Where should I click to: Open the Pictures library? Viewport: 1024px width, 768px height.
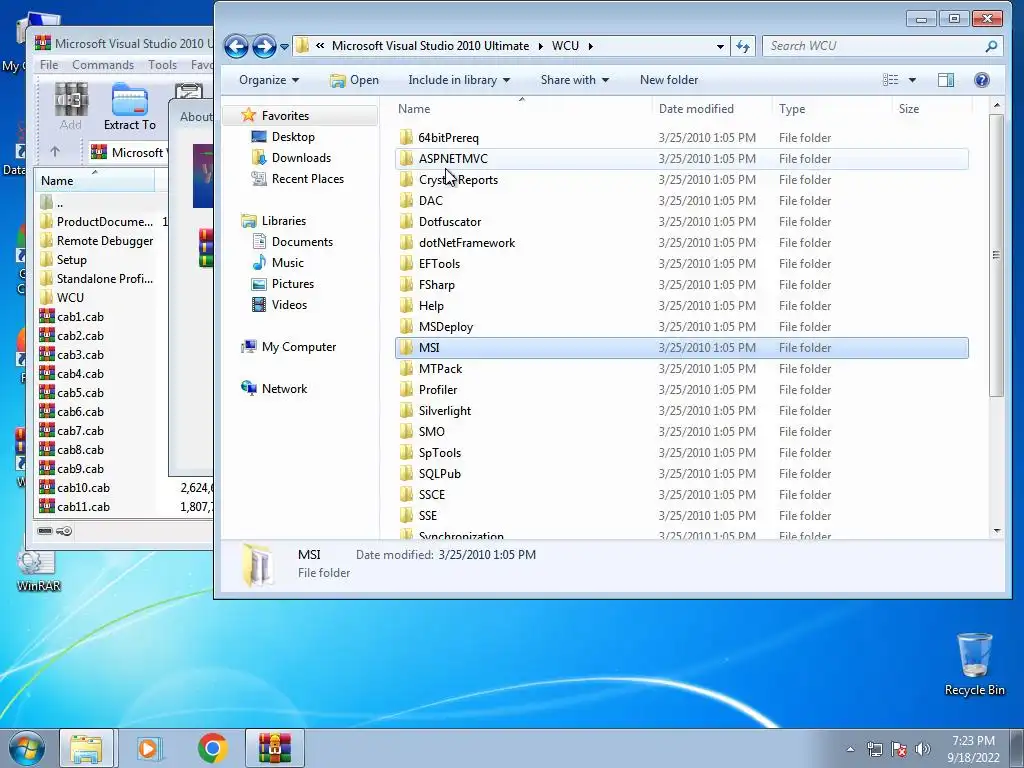[x=293, y=283]
